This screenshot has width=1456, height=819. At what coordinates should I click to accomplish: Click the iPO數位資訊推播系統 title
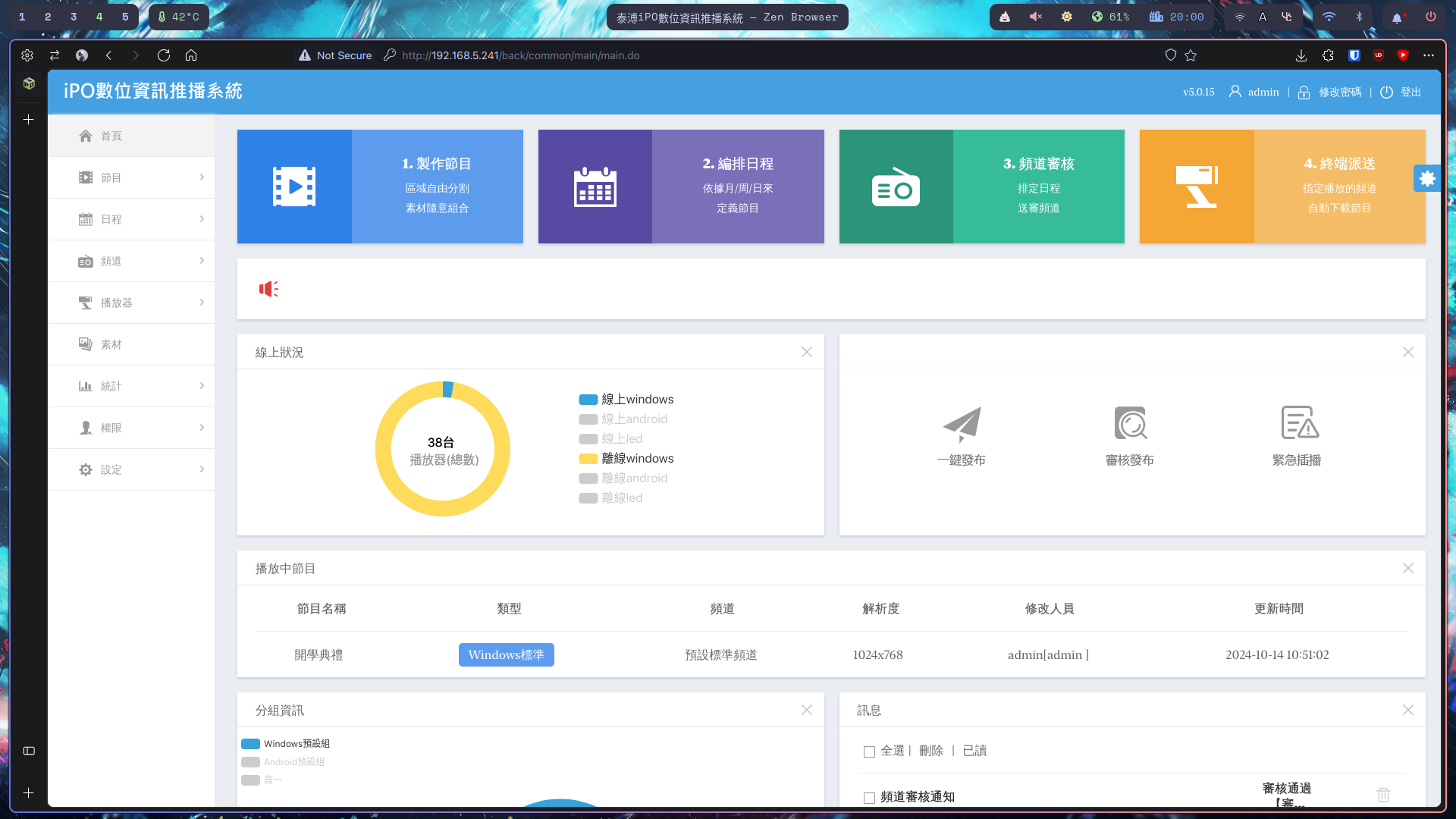153,91
